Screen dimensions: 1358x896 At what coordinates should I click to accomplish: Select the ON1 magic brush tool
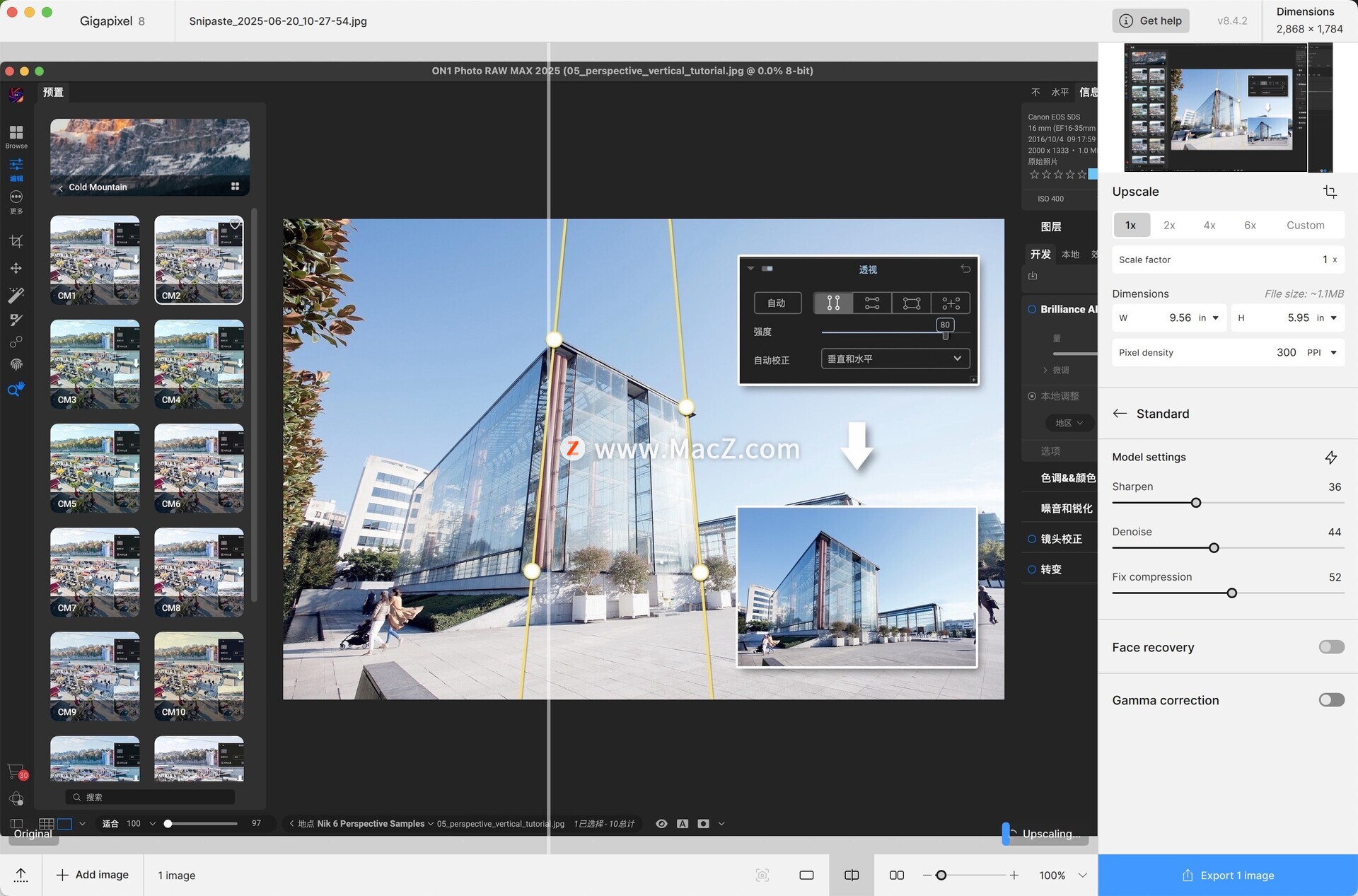pos(16,294)
